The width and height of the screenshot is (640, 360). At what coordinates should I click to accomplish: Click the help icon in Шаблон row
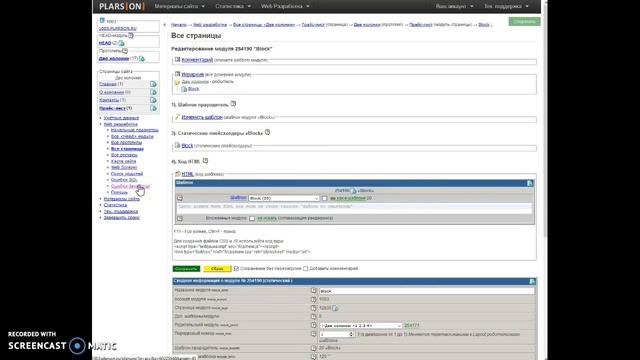pyautogui.click(x=180, y=198)
